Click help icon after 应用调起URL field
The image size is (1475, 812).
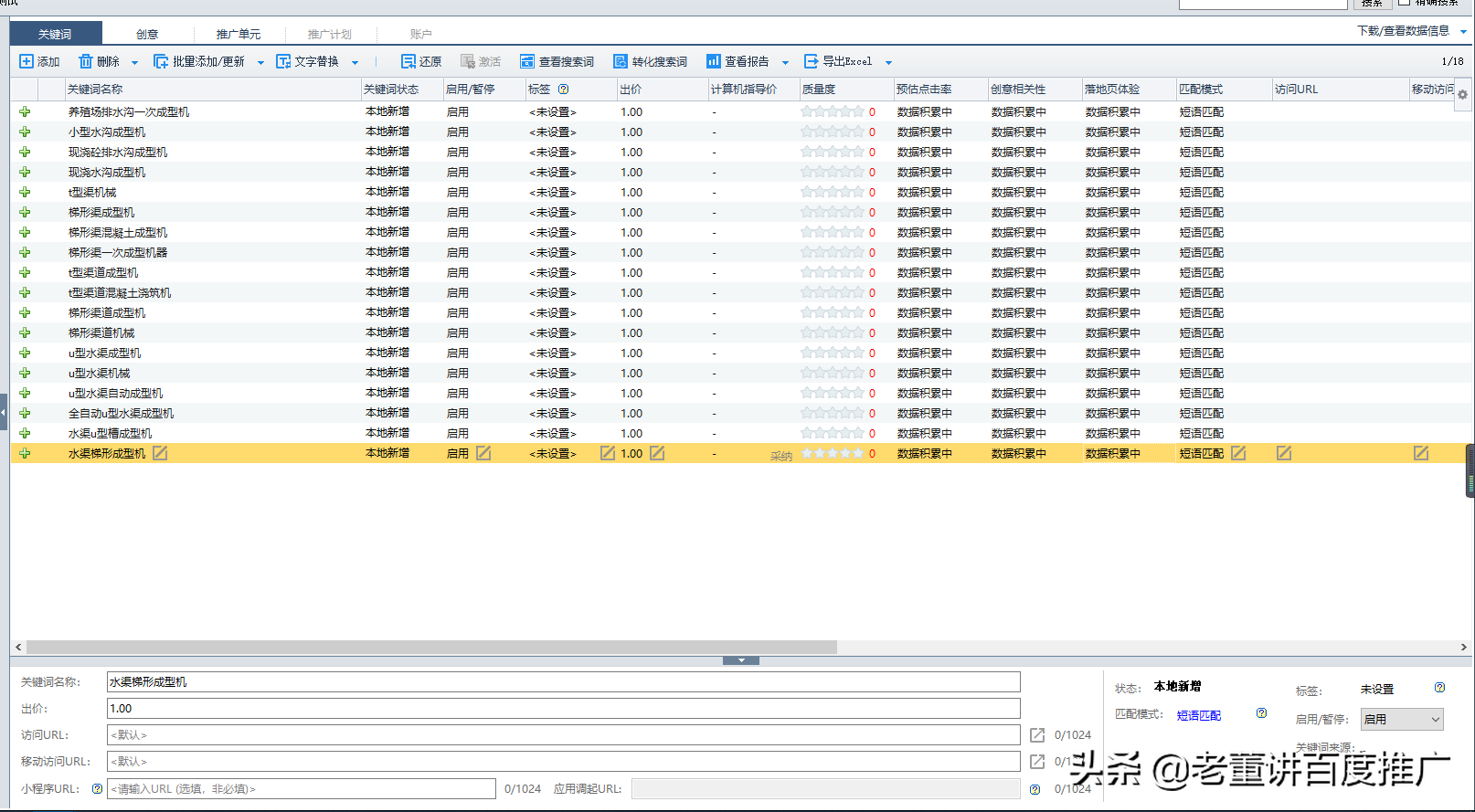point(1035,789)
